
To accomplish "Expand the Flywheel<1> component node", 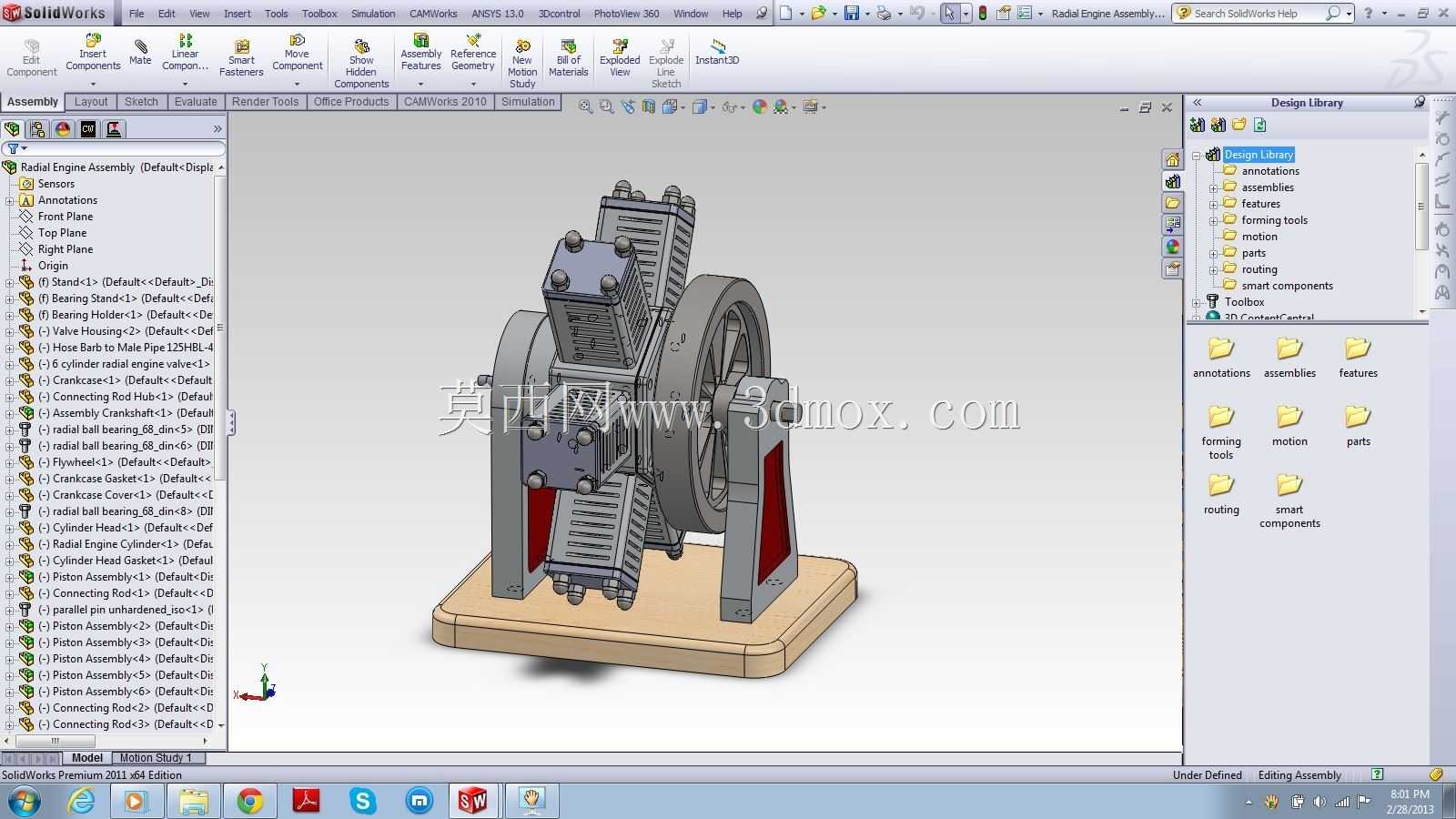I will coord(10,462).
